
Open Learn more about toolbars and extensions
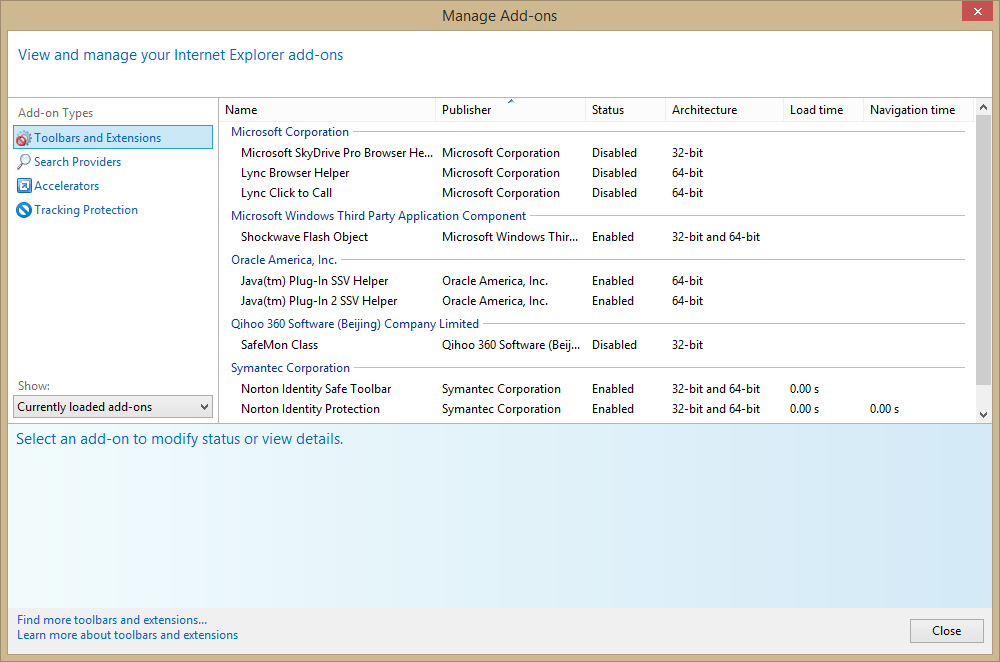[x=128, y=635]
